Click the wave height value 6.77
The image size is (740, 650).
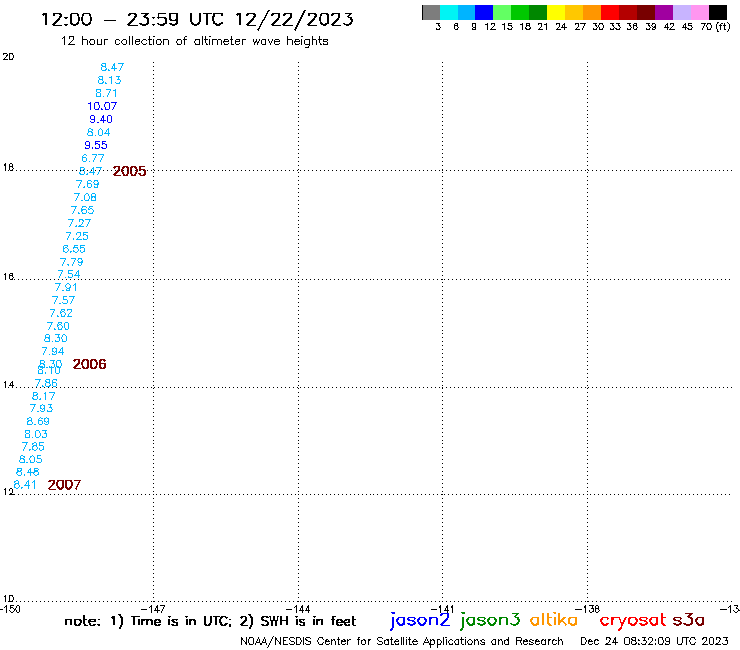point(93,159)
